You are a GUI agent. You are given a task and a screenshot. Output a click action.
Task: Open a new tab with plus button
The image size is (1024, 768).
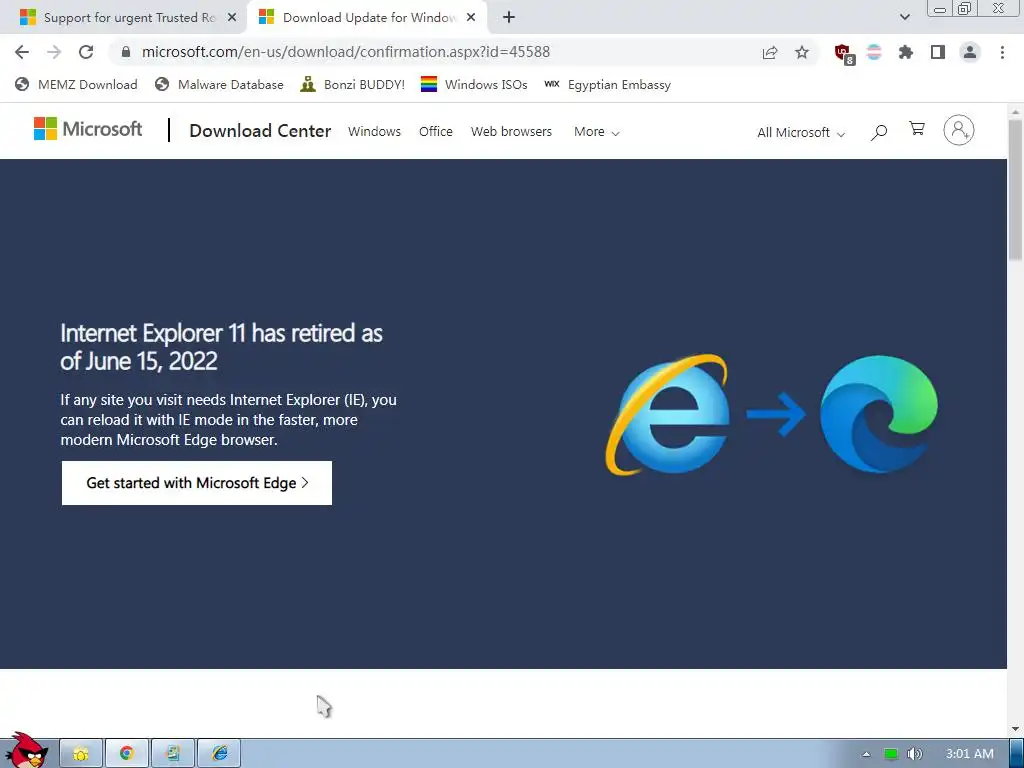click(x=509, y=17)
